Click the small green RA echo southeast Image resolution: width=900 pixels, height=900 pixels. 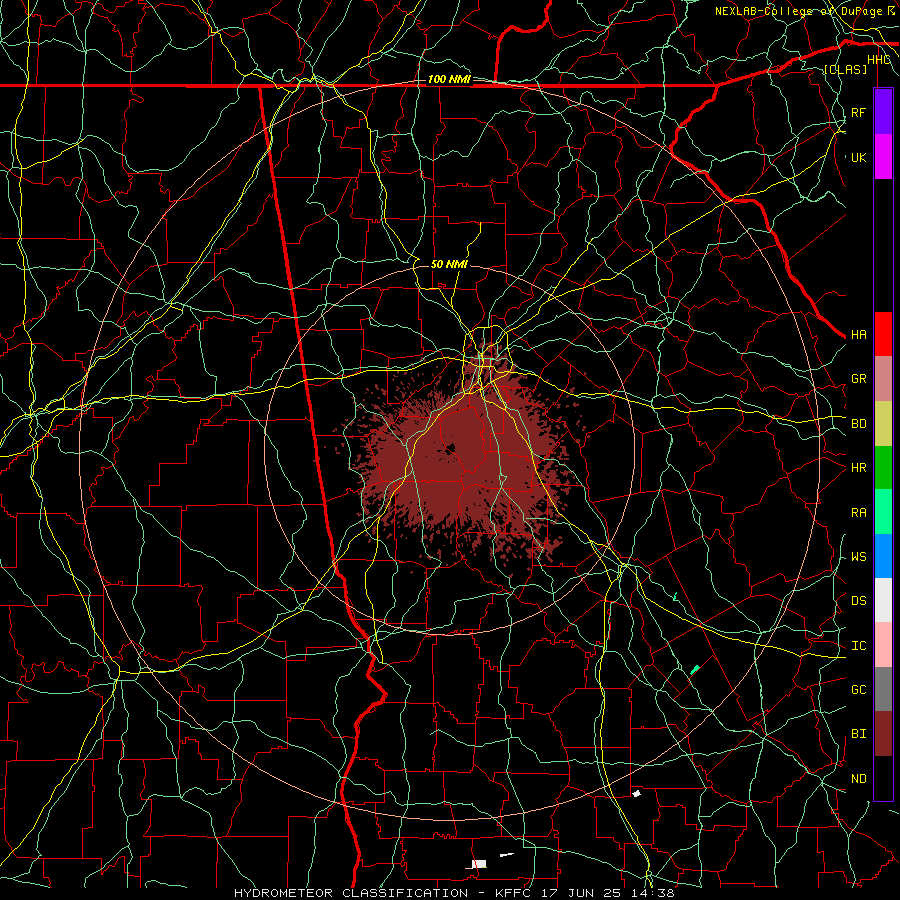(695, 669)
